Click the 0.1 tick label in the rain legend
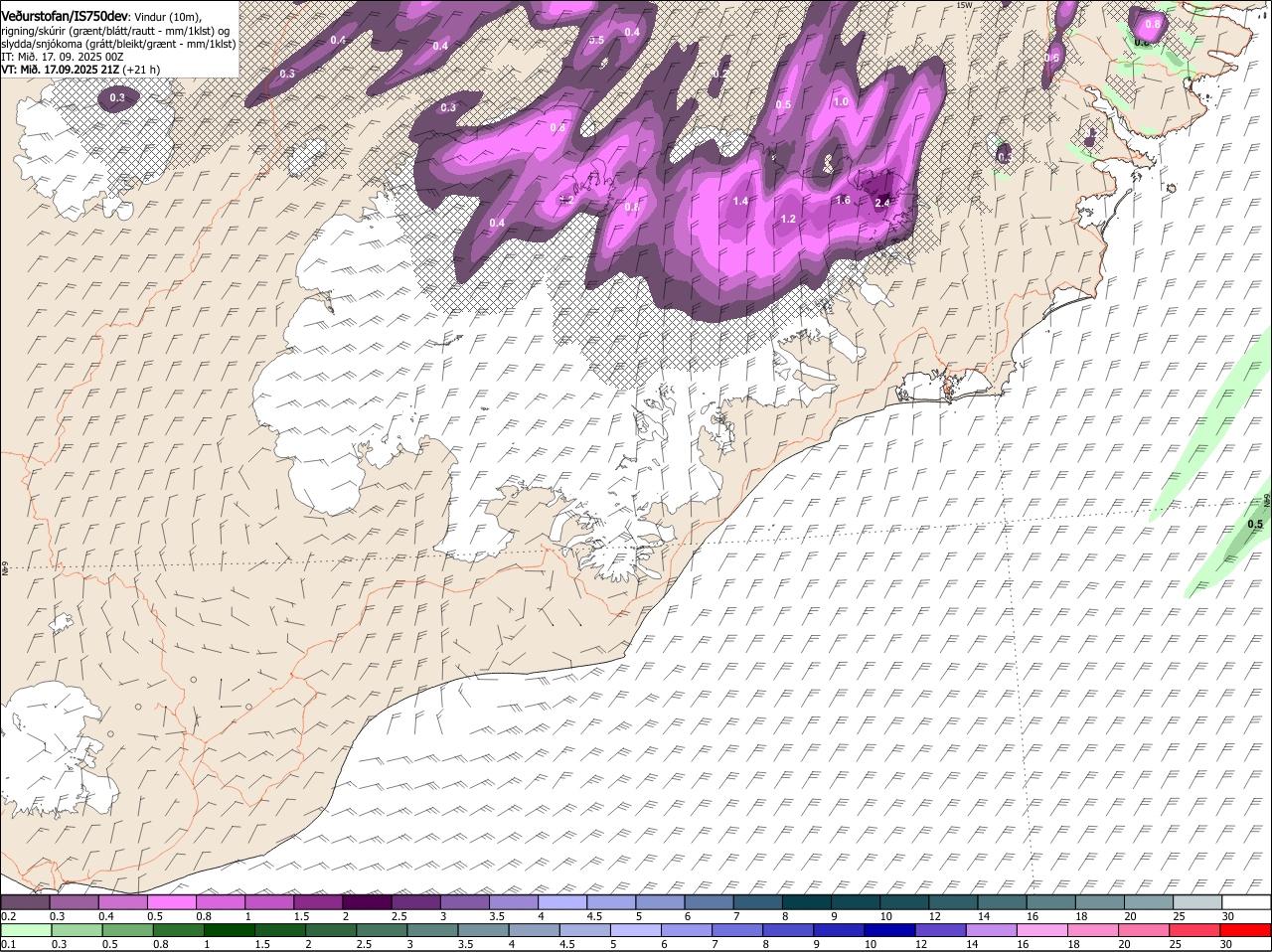Screen dimensions: 1272x952 point(8,945)
